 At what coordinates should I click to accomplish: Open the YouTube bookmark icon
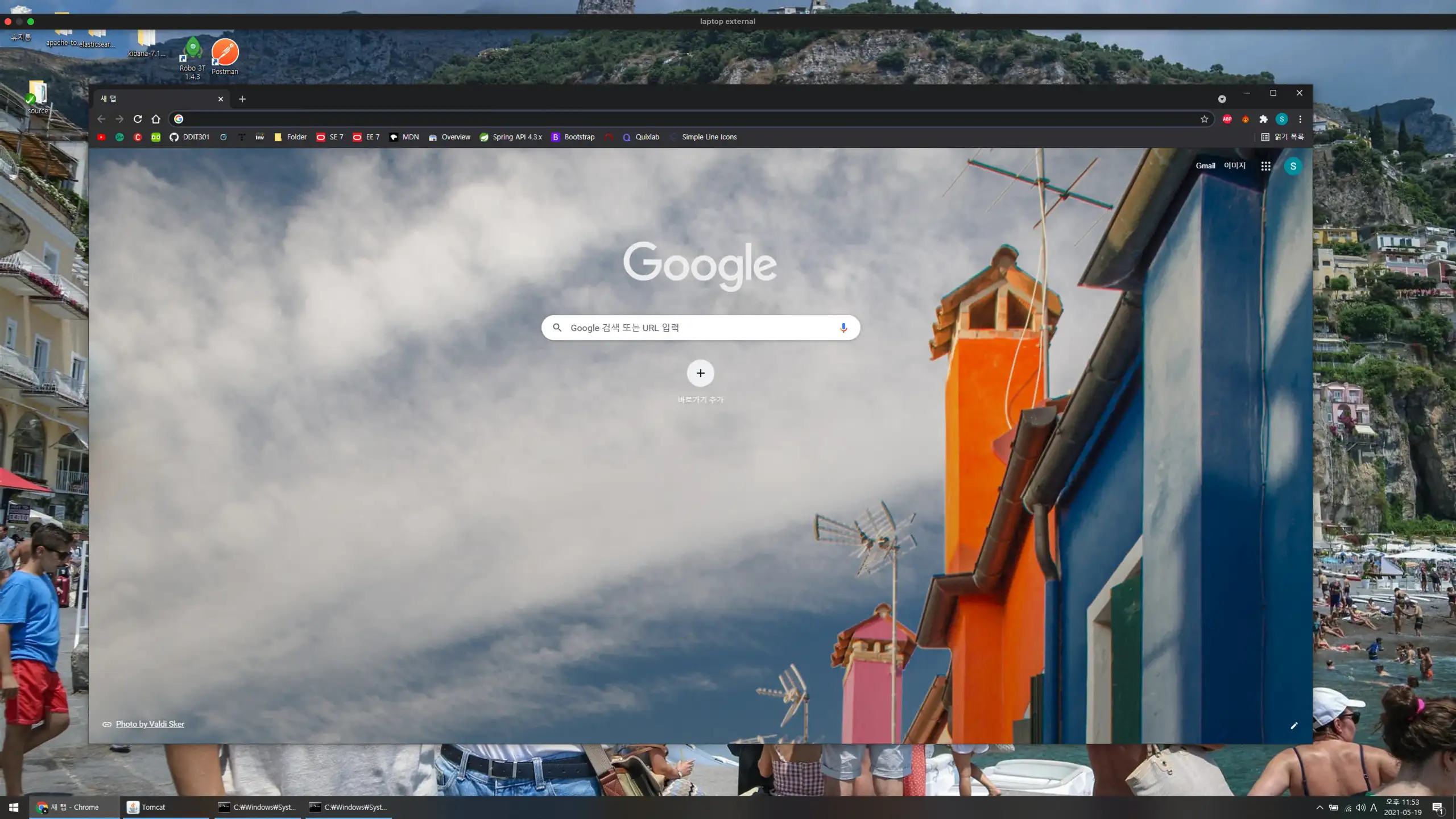[x=101, y=137]
